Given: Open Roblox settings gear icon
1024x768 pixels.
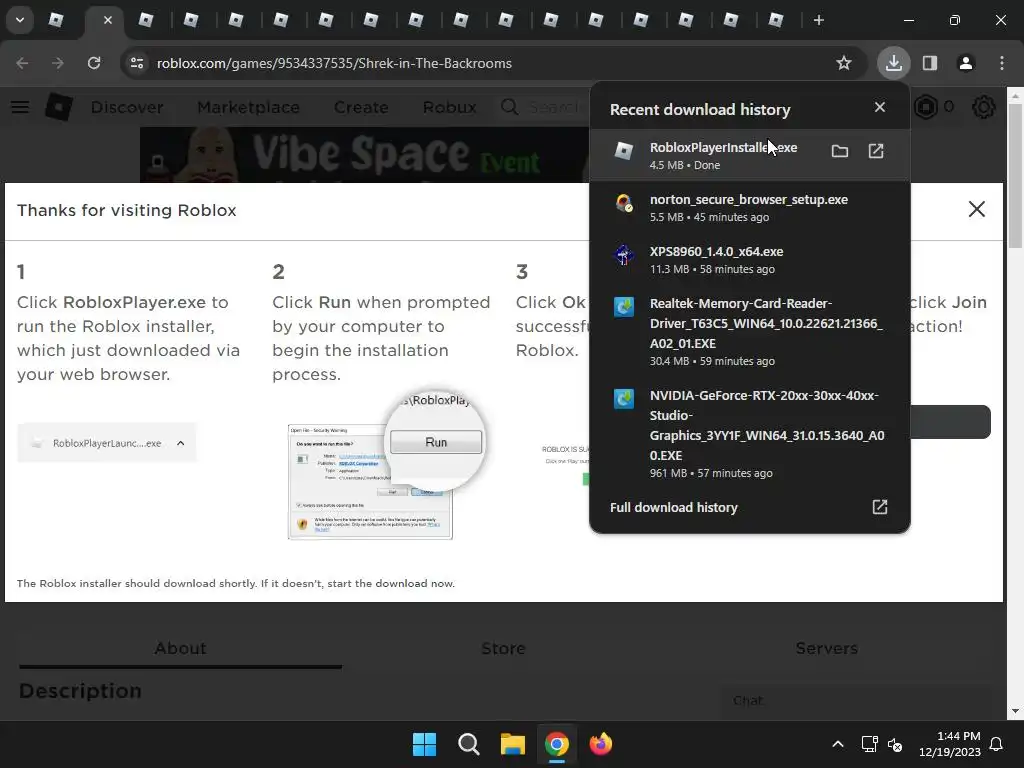Looking at the screenshot, I should (x=984, y=107).
